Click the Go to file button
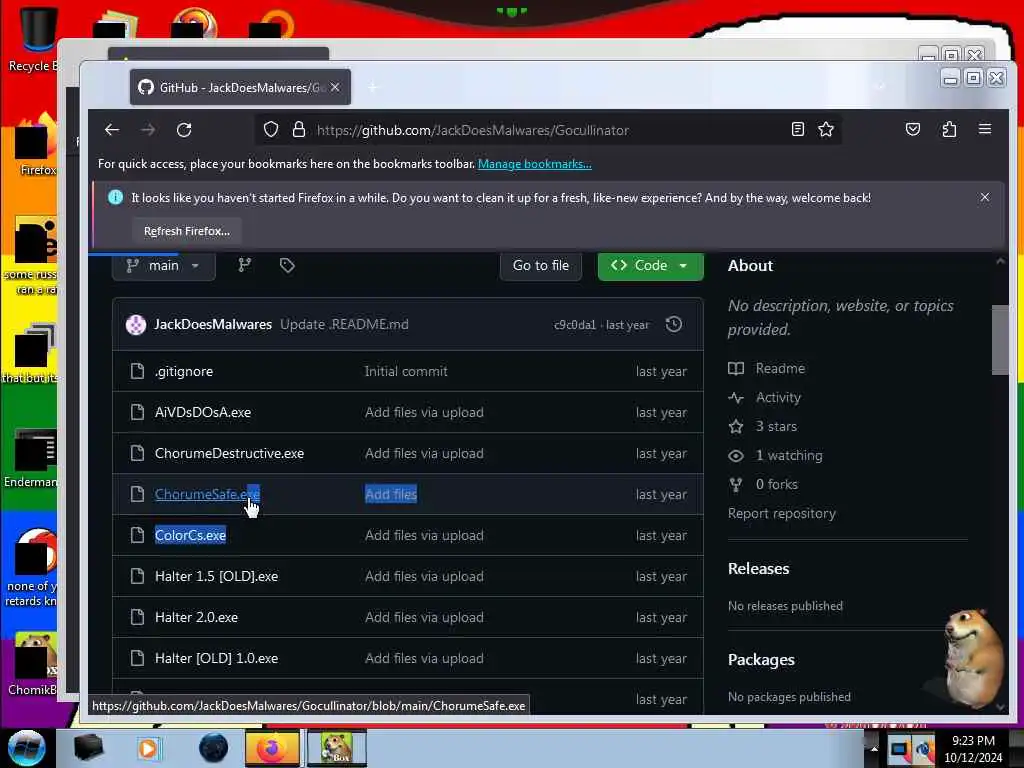1024x768 pixels. coord(541,266)
